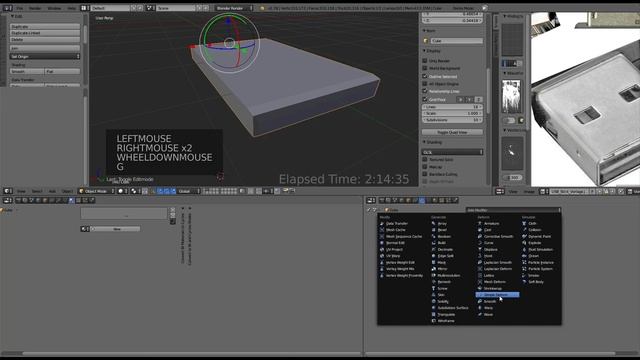Open the File menu

click(20, 8)
